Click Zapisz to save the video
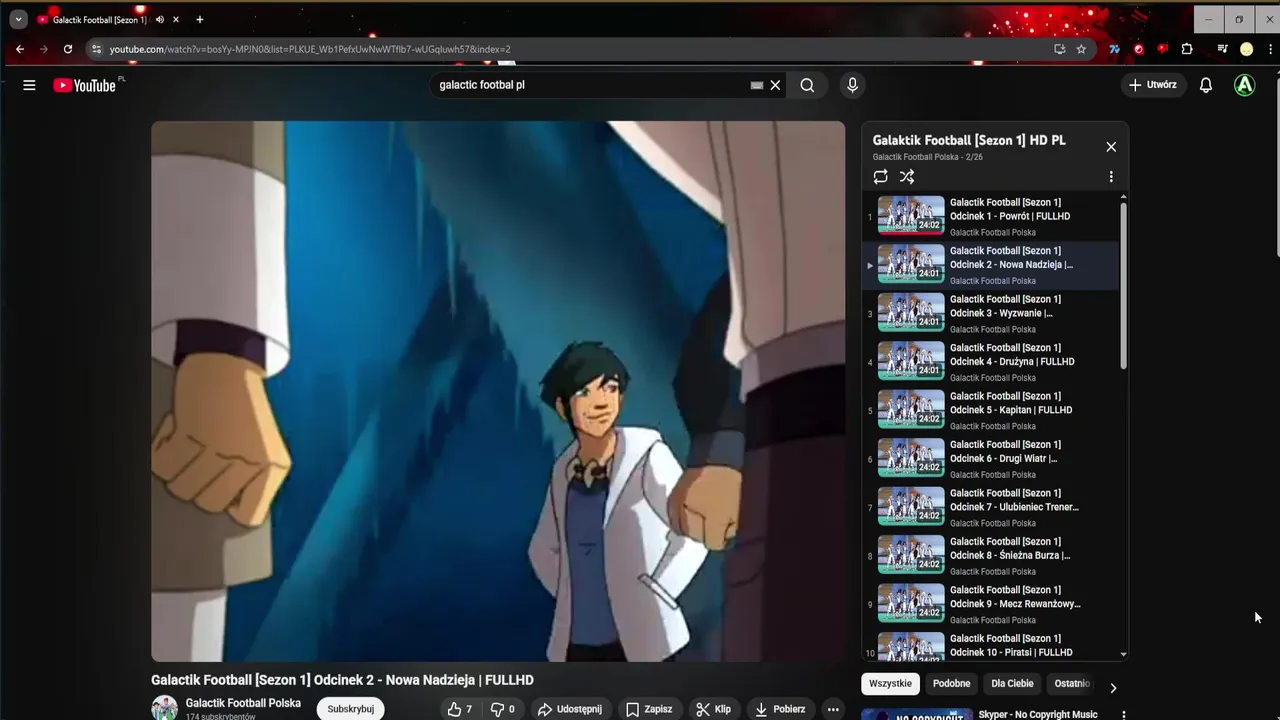 coord(649,709)
